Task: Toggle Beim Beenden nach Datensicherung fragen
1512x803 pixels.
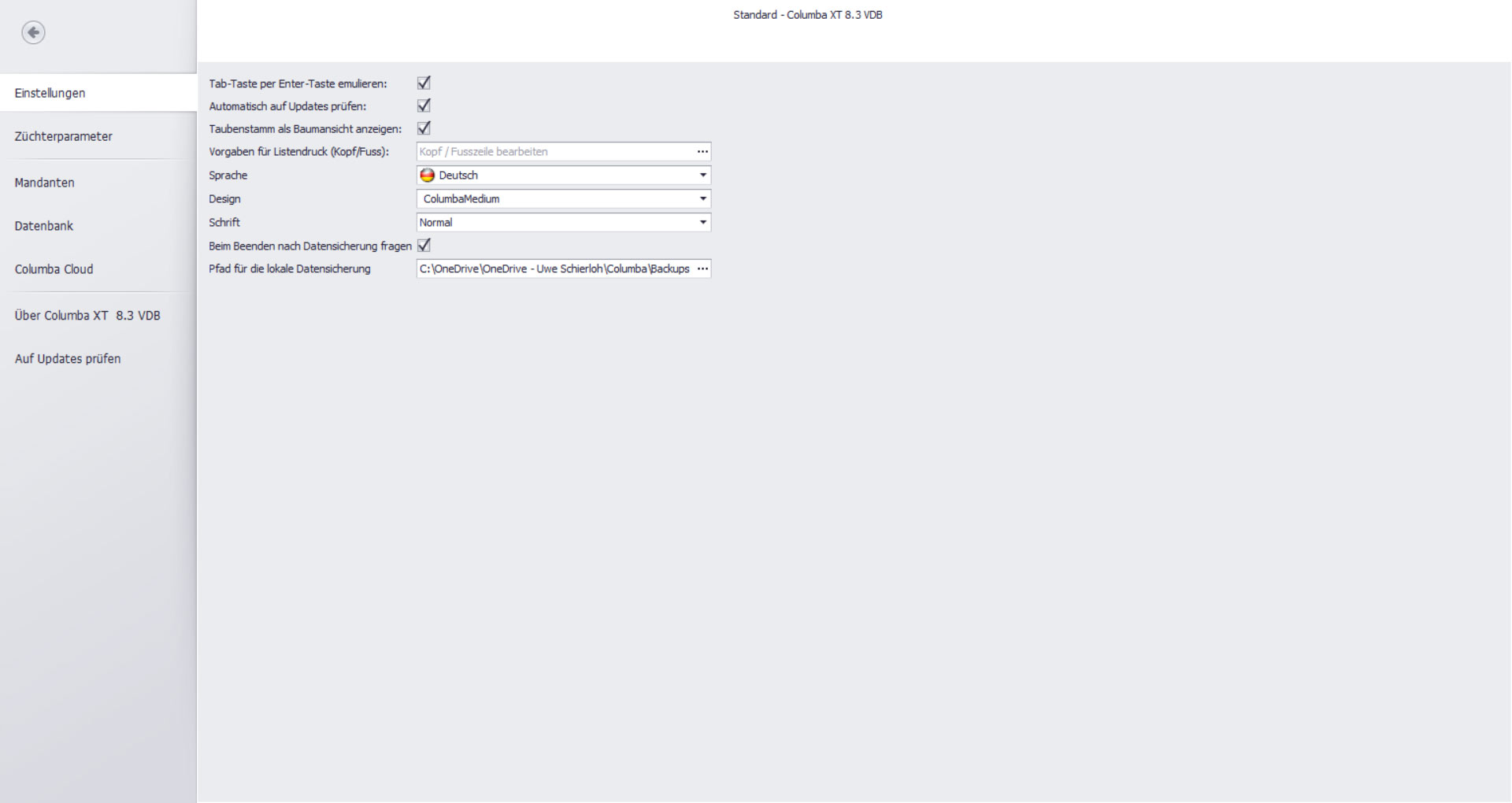Action: pos(424,246)
